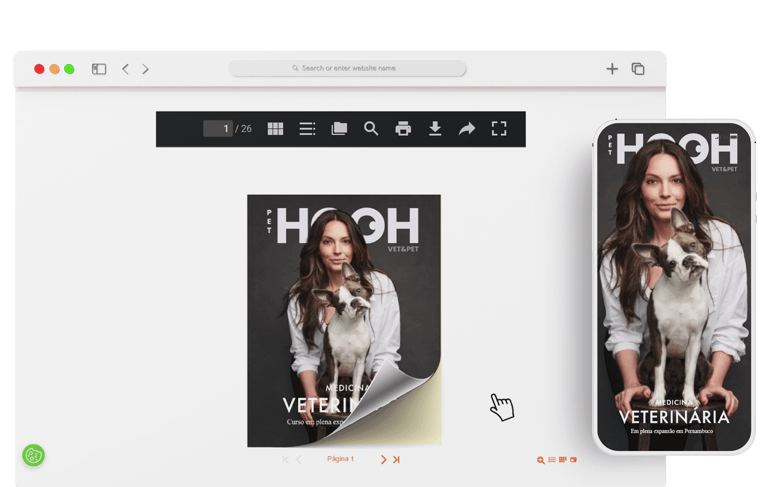Click the small orange grid thumbnails icon
Image resolution: width=768 pixels, height=487 pixels.
pyautogui.click(x=563, y=460)
